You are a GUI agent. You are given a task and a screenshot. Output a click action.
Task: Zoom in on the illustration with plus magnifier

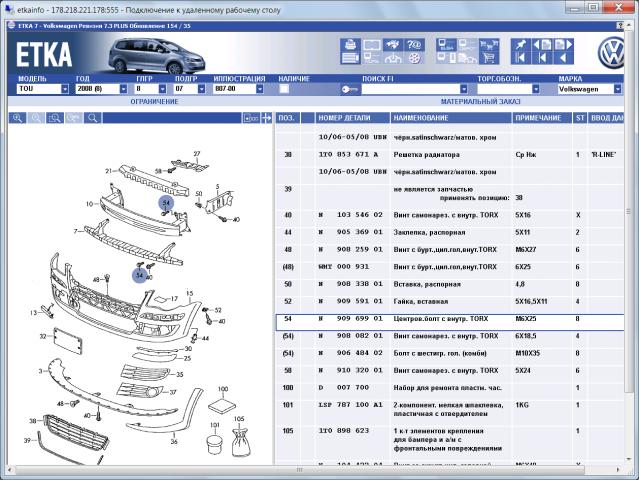coord(18,118)
